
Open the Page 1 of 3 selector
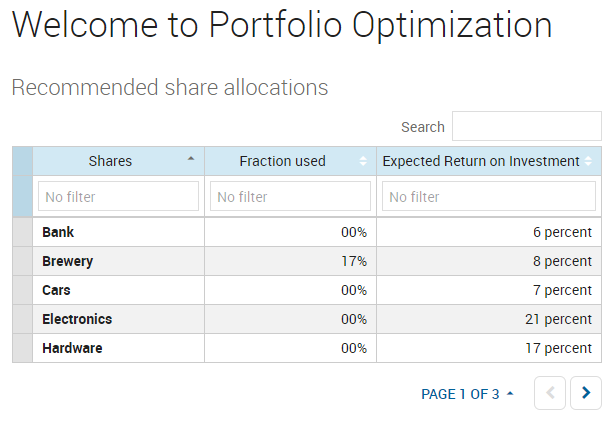[x=467, y=394]
